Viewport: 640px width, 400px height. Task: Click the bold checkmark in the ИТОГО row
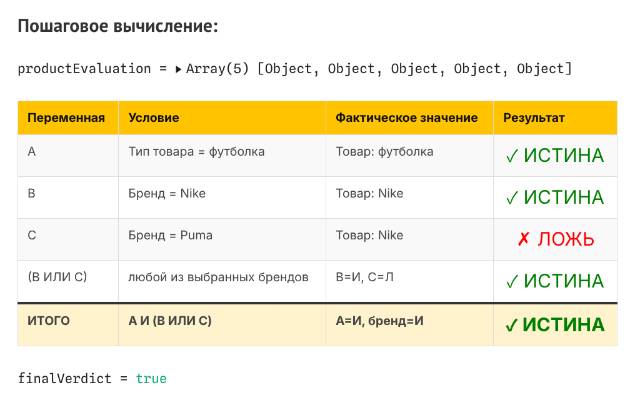click(x=511, y=325)
